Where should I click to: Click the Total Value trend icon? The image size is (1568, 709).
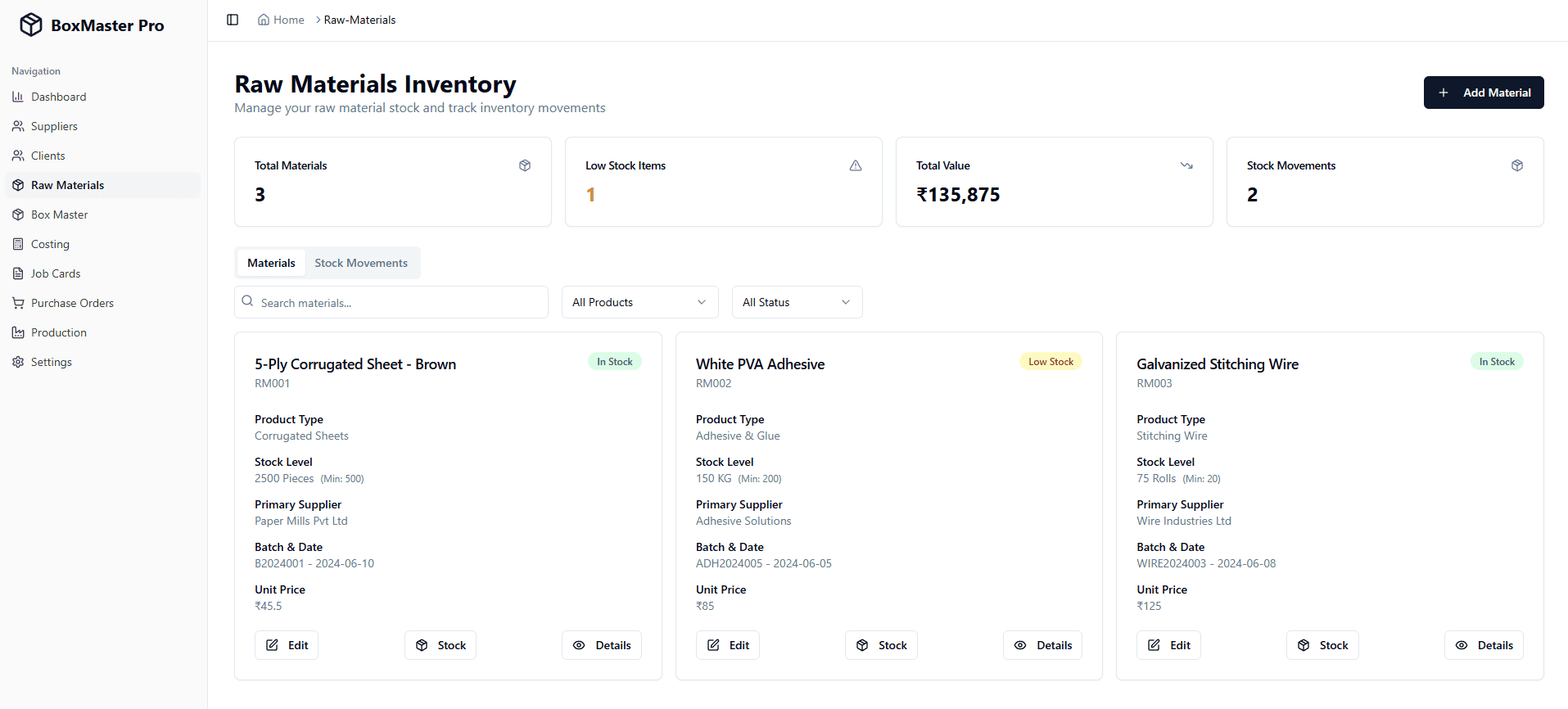pyautogui.click(x=1186, y=165)
